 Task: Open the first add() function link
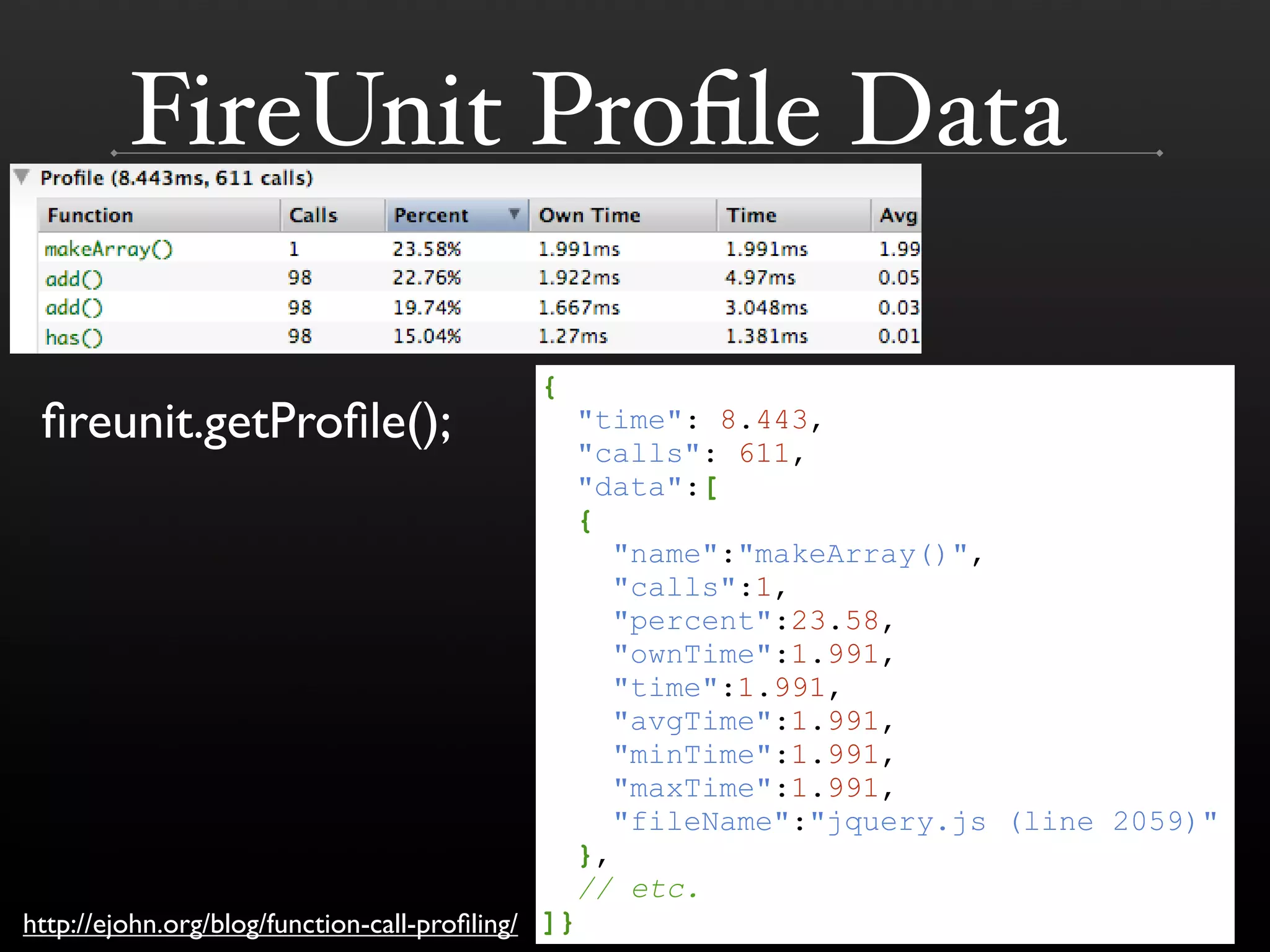pyautogui.click(x=74, y=279)
